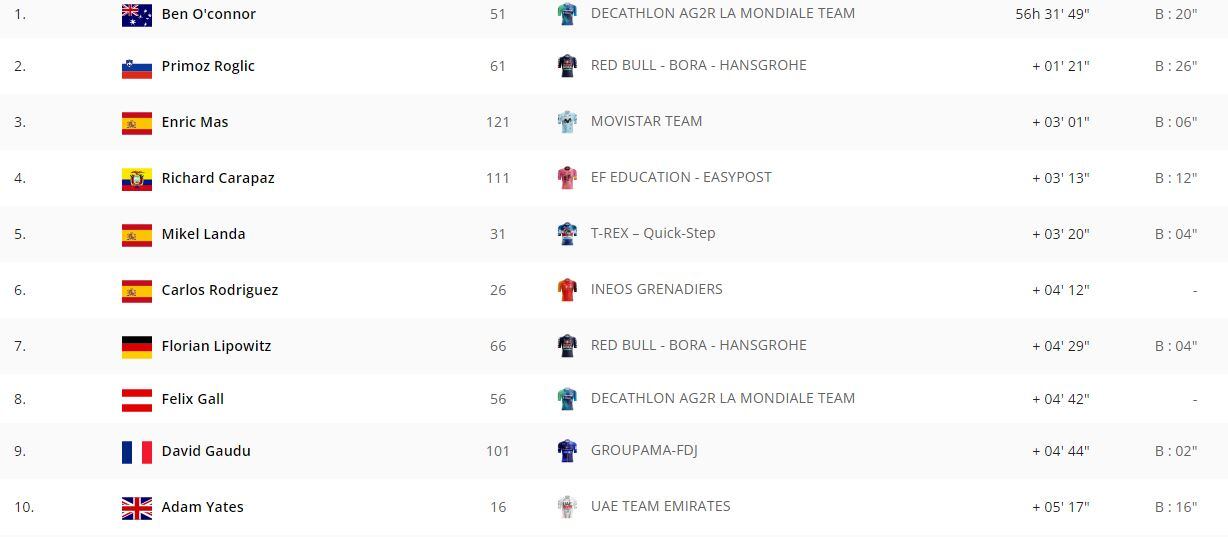Click the EF Education pink jersey icon
This screenshot has width=1228, height=537.
(567, 178)
